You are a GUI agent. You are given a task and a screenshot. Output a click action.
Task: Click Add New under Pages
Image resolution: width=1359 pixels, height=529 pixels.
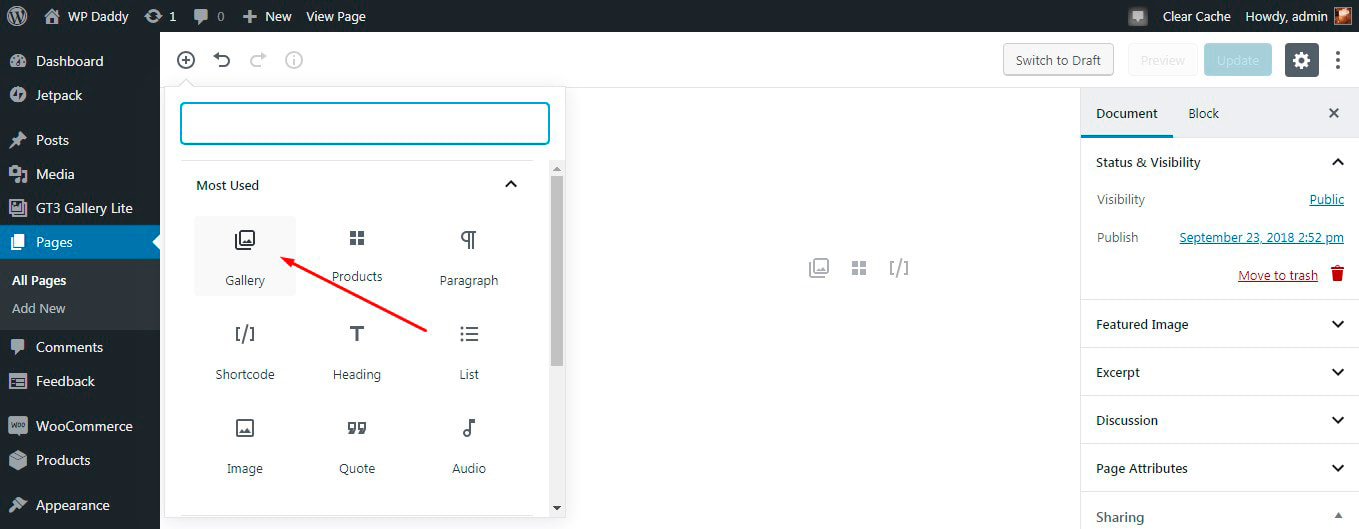(39, 308)
